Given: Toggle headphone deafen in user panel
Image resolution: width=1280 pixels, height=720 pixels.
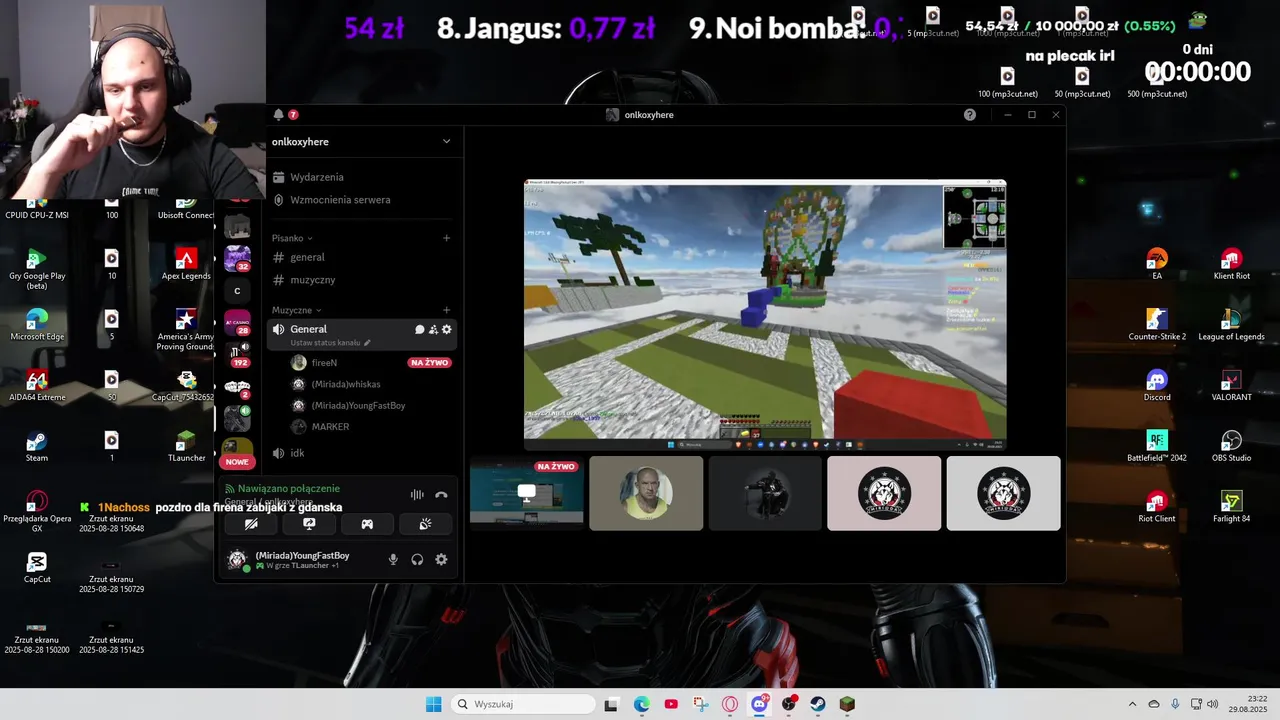Looking at the screenshot, I should click(417, 560).
